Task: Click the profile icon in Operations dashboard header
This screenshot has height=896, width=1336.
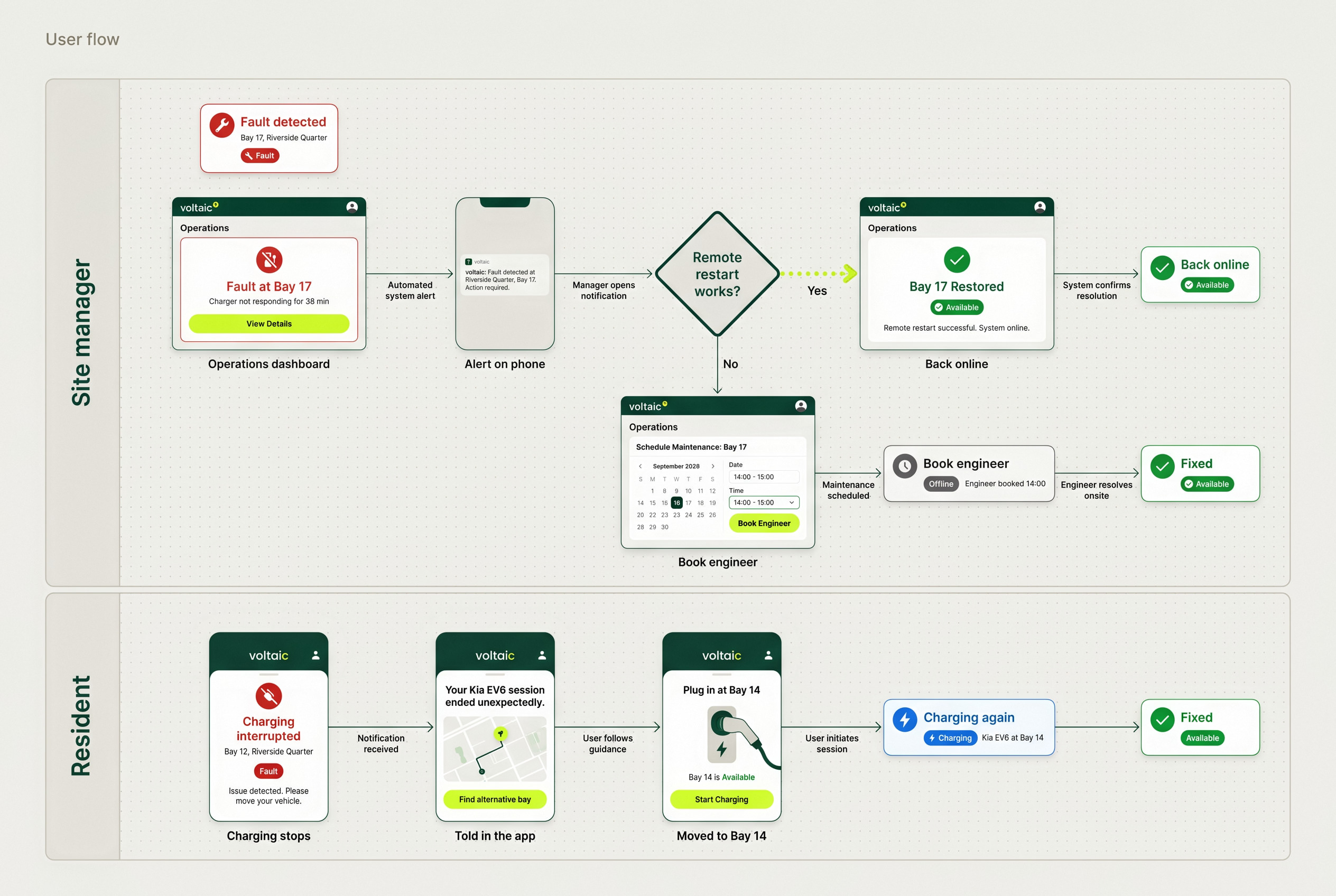Action: pos(352,207)
